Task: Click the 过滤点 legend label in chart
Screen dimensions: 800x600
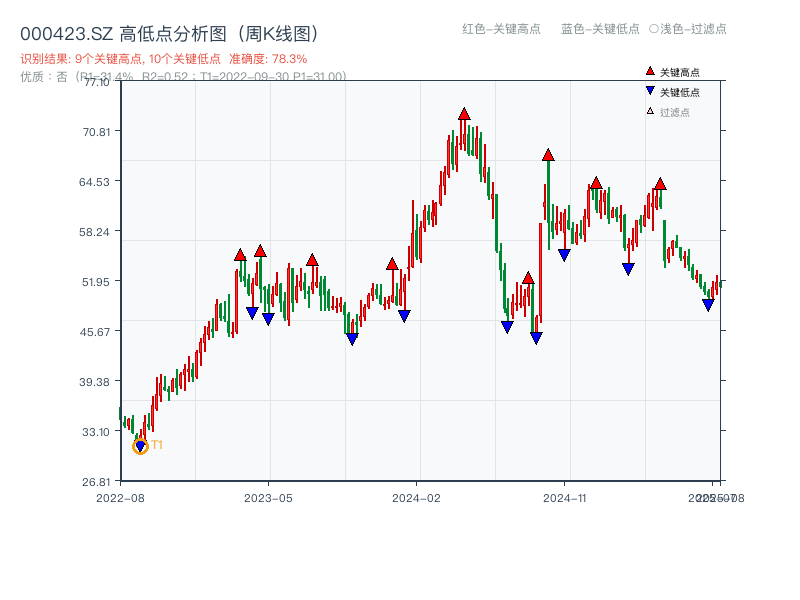Action: click(x=674, y=112)
